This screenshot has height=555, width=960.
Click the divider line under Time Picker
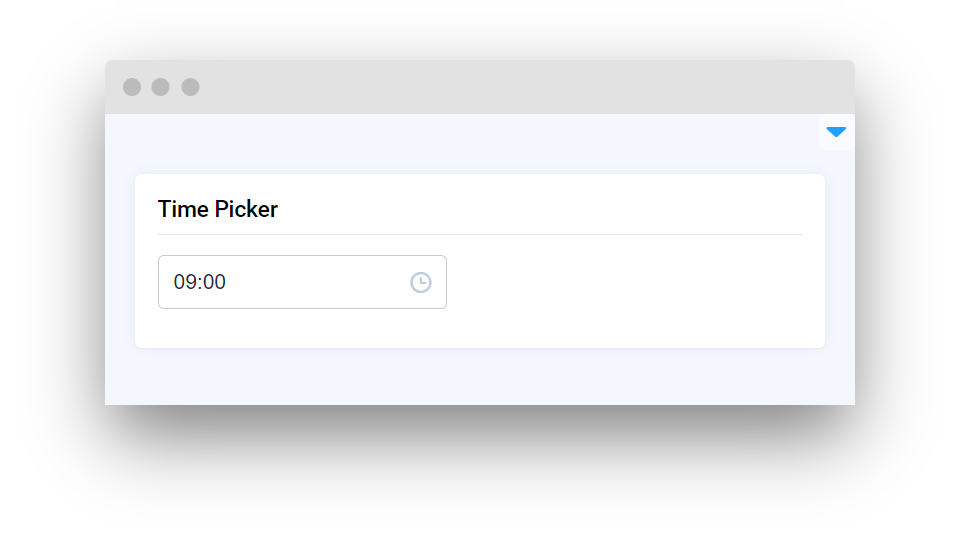480,234
